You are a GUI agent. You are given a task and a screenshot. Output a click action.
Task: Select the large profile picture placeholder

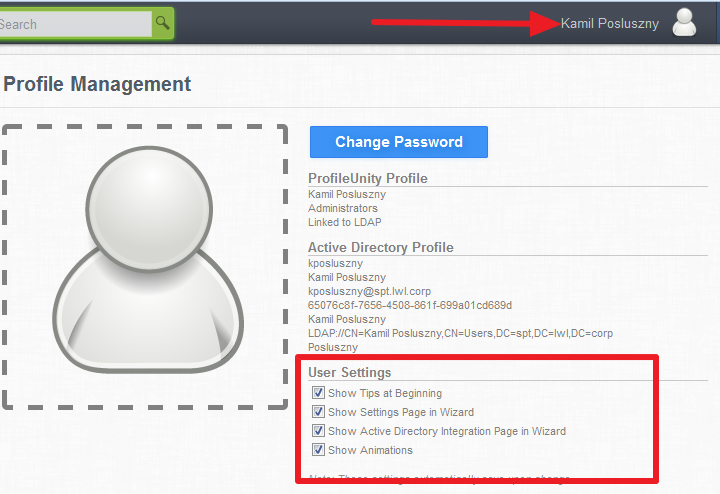pyautogui.click(x=145, y=266)
